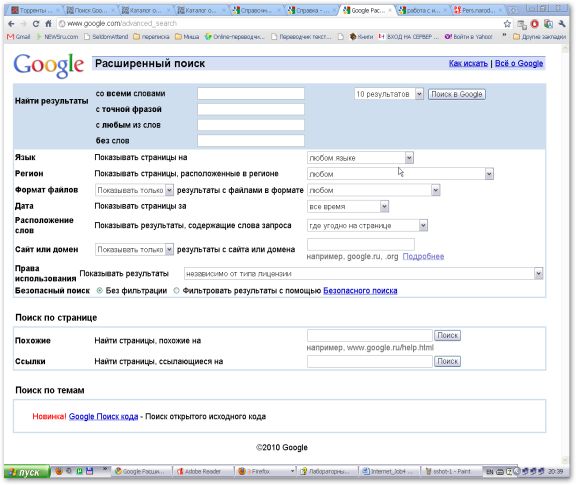Click the extension icon left of the wrench
576x485 pixels.
tap(548, 24)
